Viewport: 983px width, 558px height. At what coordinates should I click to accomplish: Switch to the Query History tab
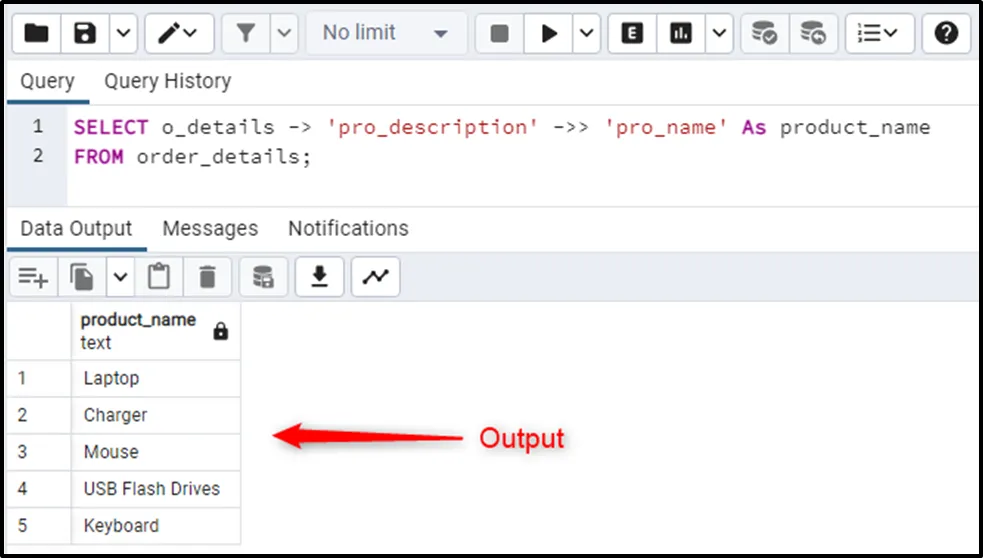tap(167, 82)
